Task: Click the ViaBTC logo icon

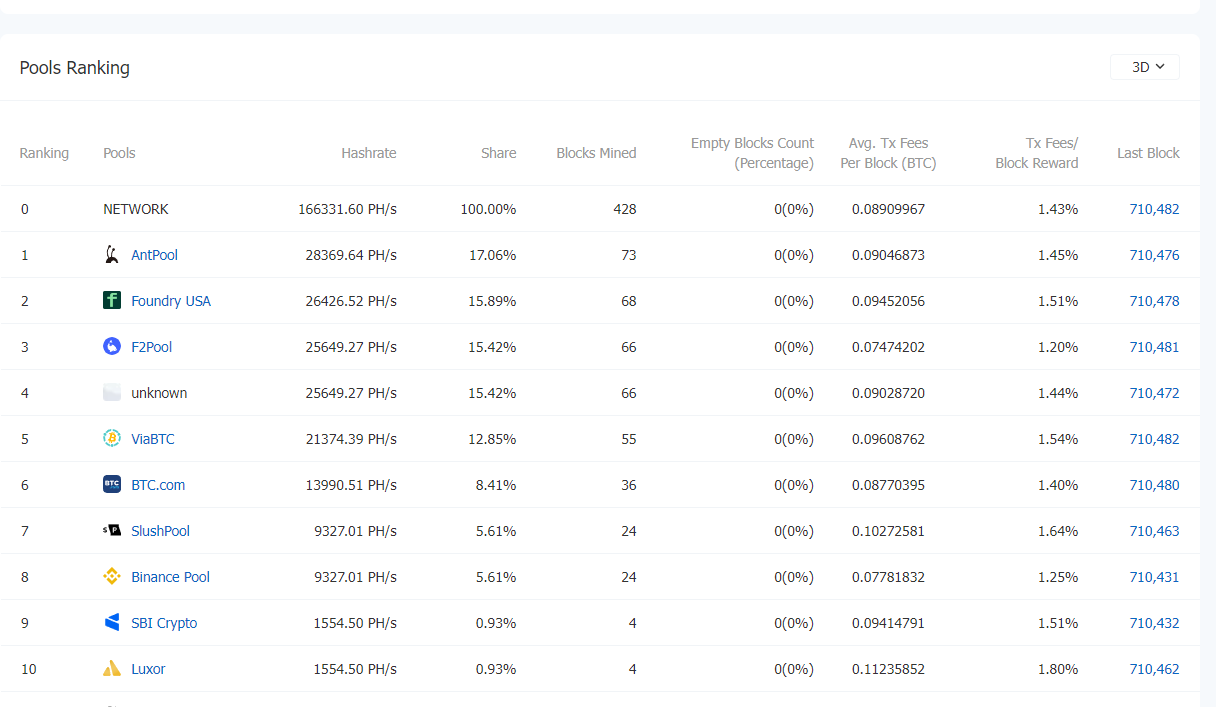Action: coord(112,439)
